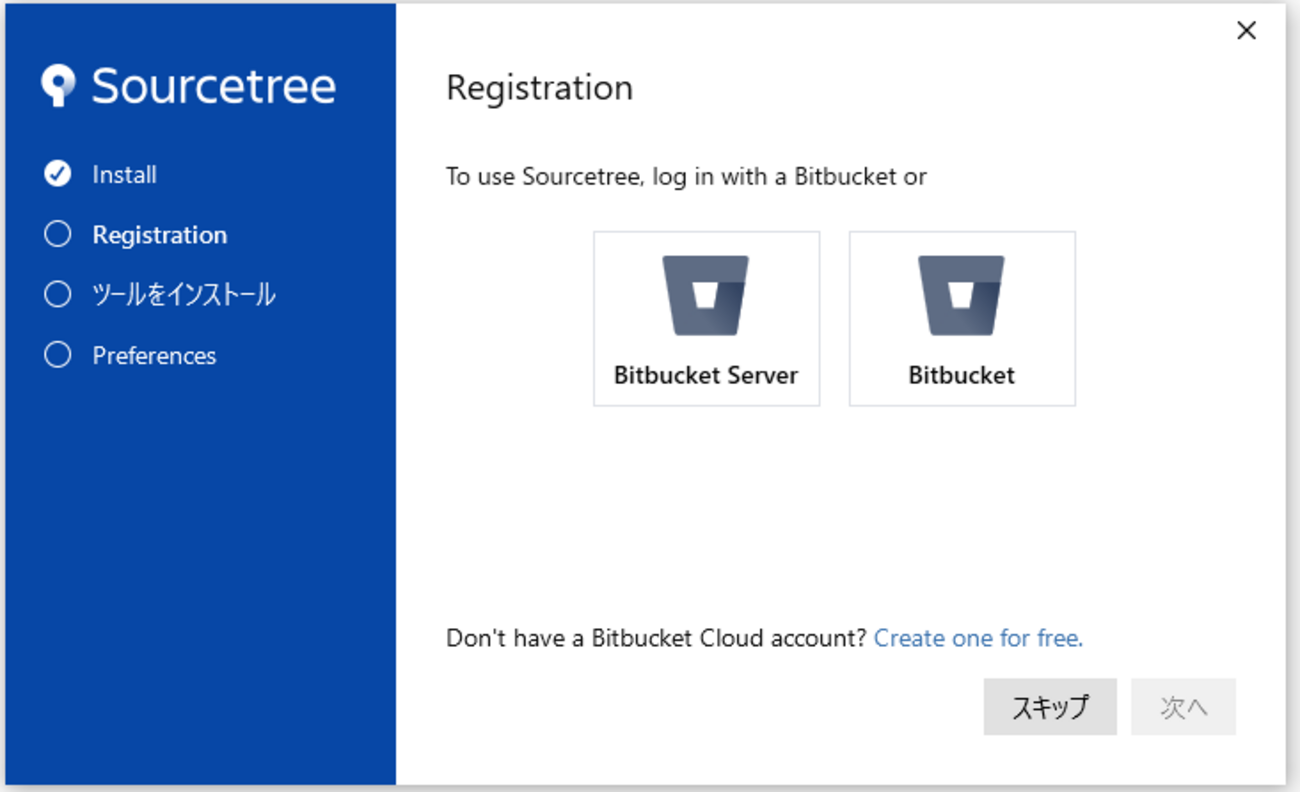Image resolution: width=1300 pixels, height=792 pixels.
Task: Click the Bitbucket cloud bucket icon
Action: (x=962, y=296)
